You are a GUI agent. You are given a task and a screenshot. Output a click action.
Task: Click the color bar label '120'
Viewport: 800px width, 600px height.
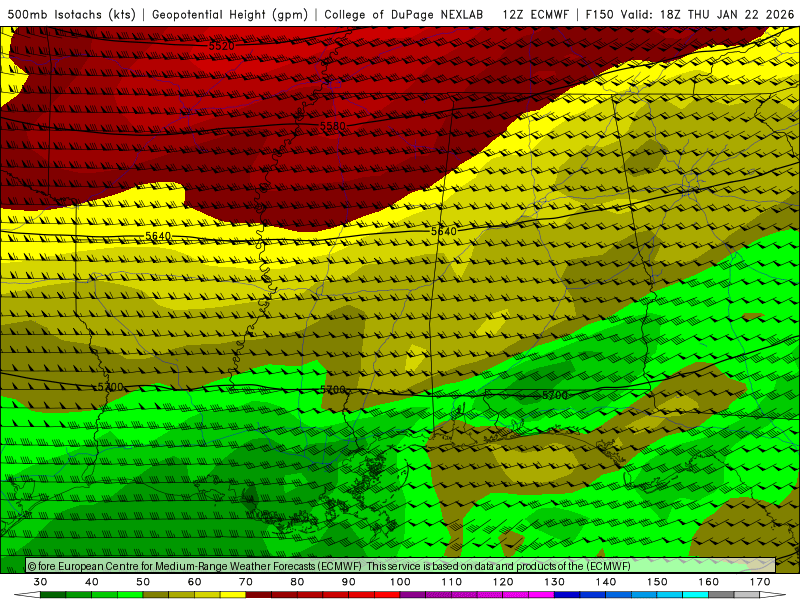[503, 582]
